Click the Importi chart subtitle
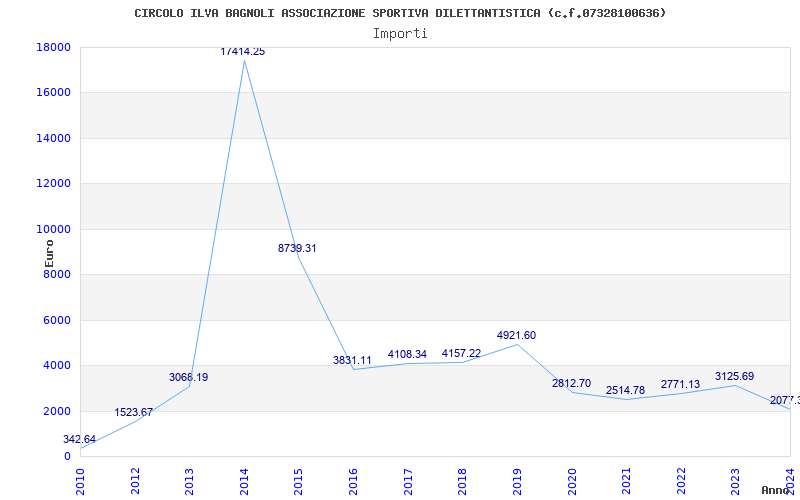 click(400, 33)
